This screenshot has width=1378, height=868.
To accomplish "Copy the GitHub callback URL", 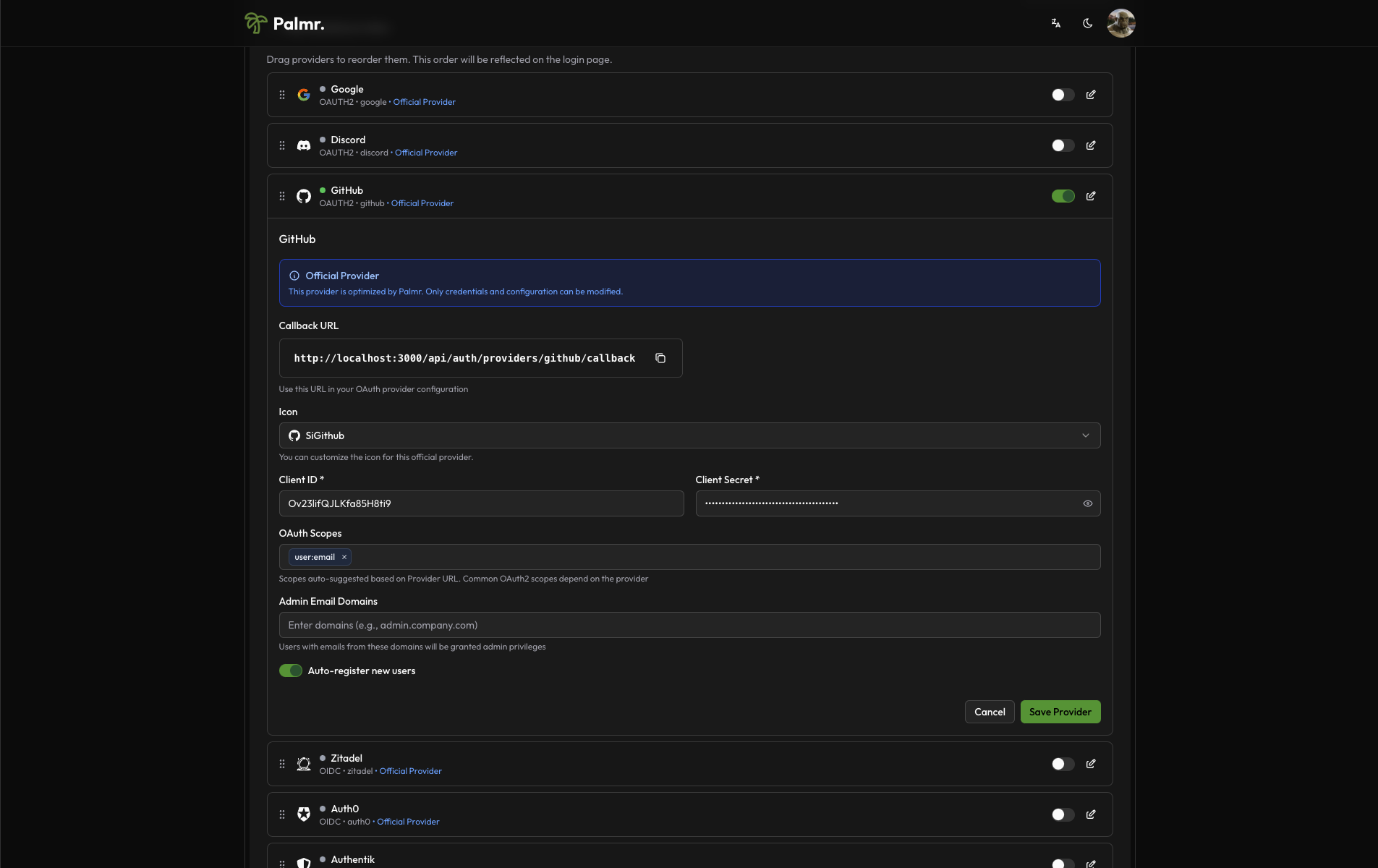I will pyautogui.click(x=660, y=358).
